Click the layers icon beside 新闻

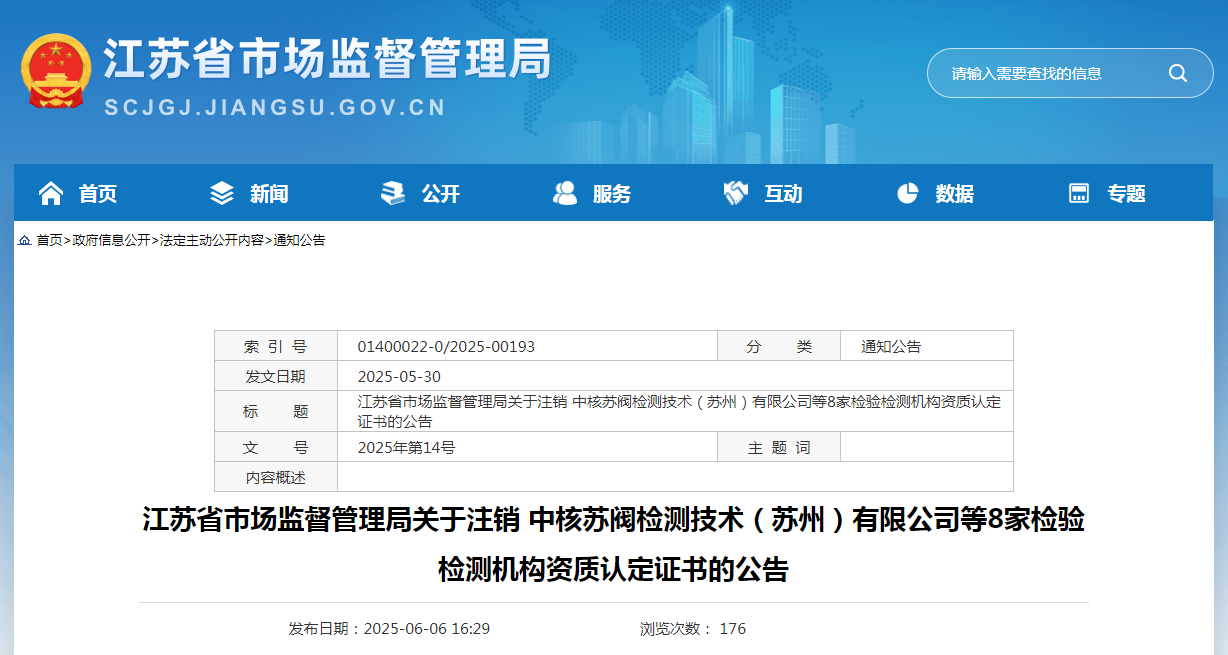tap(222, 193)
